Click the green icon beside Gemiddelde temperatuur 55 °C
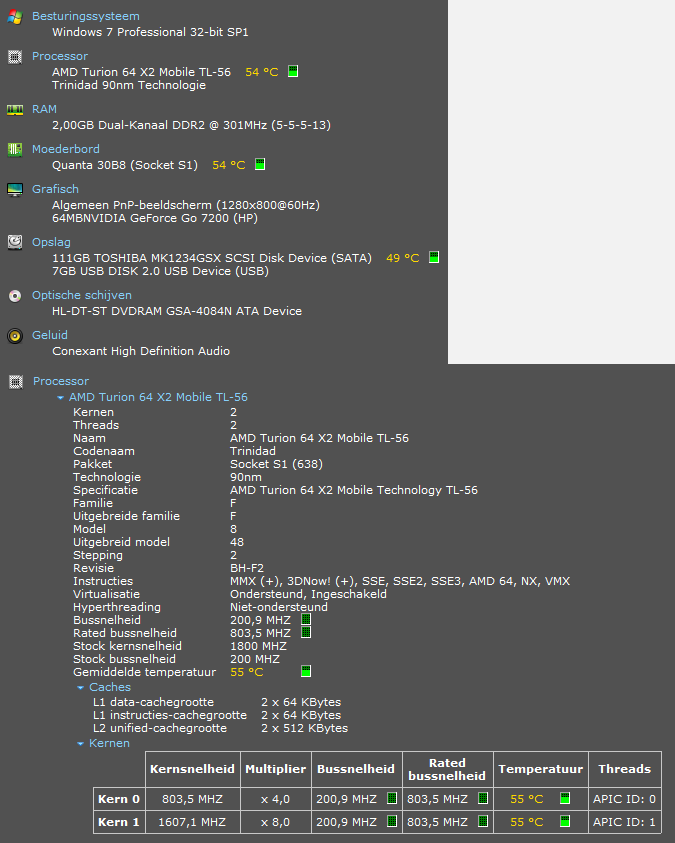The height and width of the screenshot is (843, 675). [306, 671]
